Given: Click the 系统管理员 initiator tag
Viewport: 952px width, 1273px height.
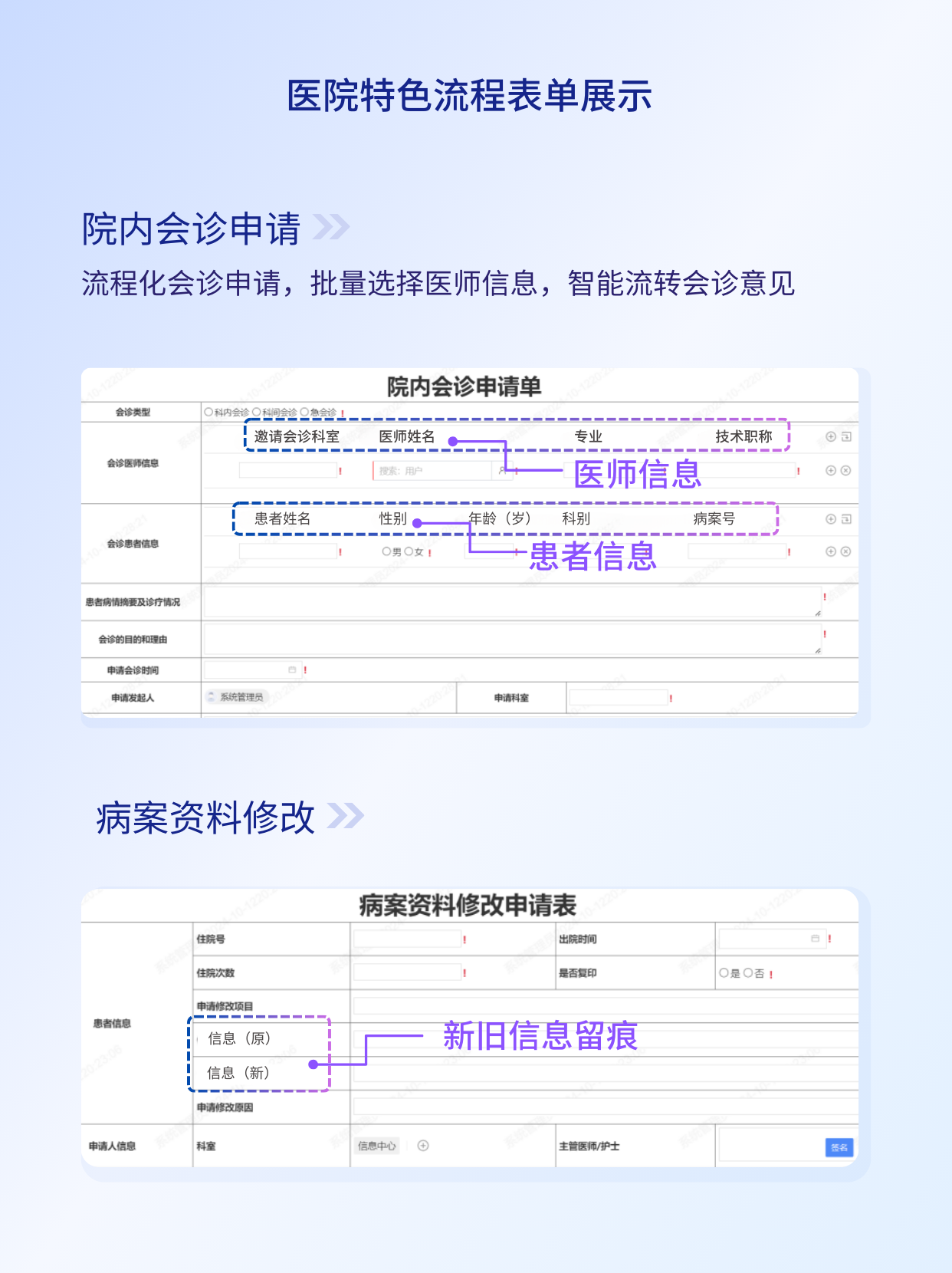Looking at the screenshot, I should point(236,697).
